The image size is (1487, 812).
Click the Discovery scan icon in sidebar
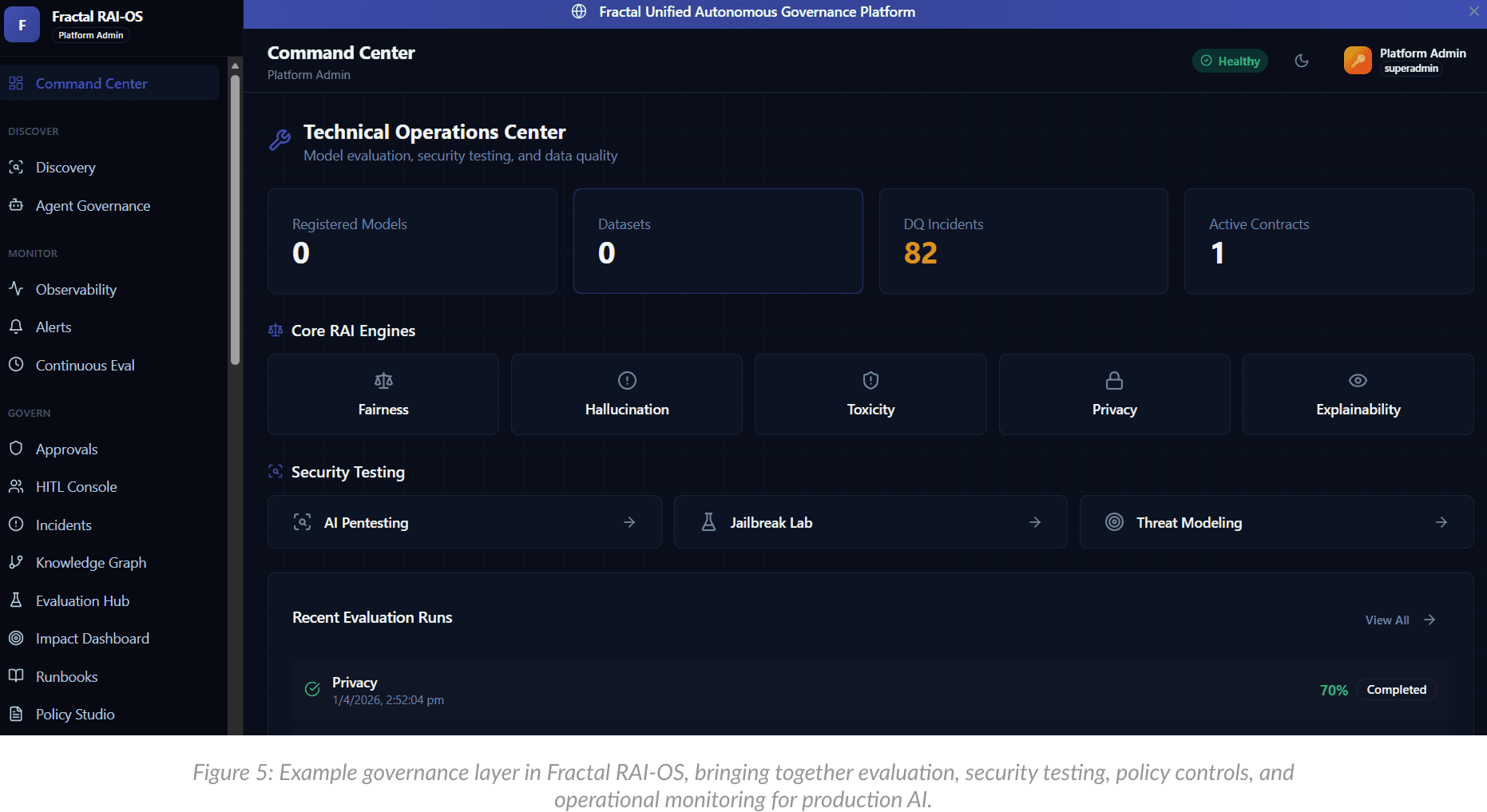(x=16, y=167)
